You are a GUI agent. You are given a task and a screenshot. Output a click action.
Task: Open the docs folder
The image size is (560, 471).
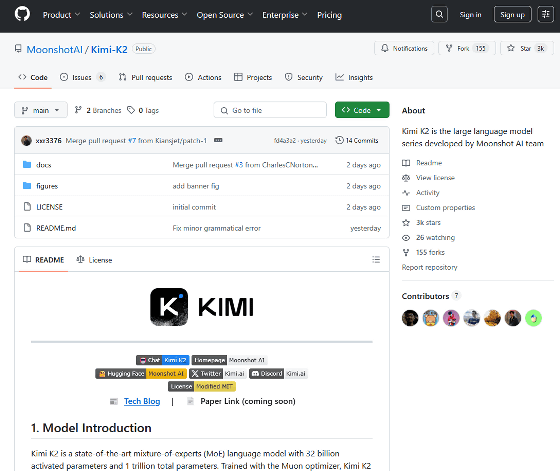(x=44, y=165)
